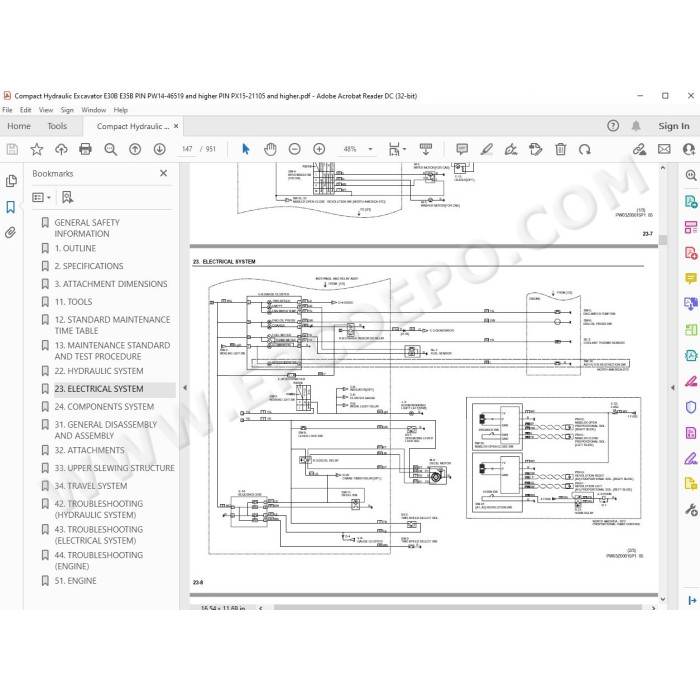This screenshot has width=700, height=700.
Task: Click the stamp tool icon
Action: pos(536,149)
